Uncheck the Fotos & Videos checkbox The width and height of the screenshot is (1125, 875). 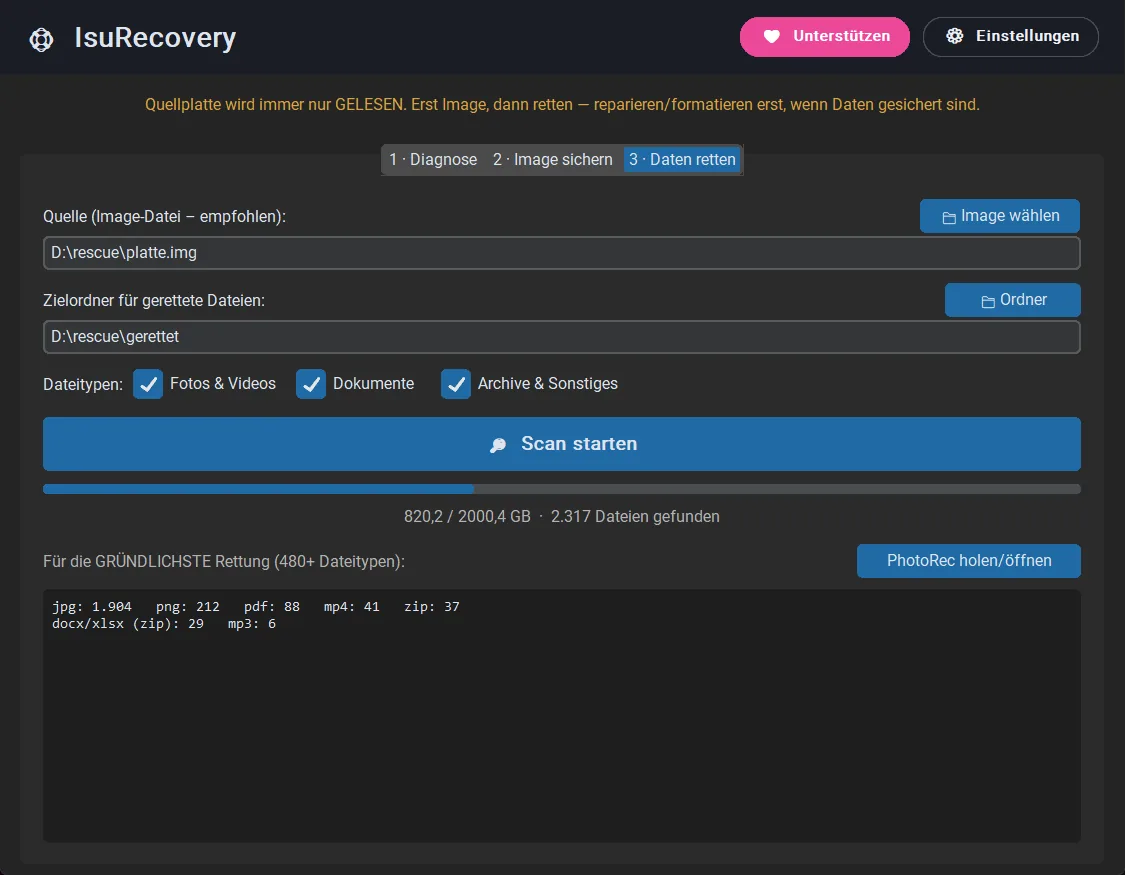tap(148, 384)
